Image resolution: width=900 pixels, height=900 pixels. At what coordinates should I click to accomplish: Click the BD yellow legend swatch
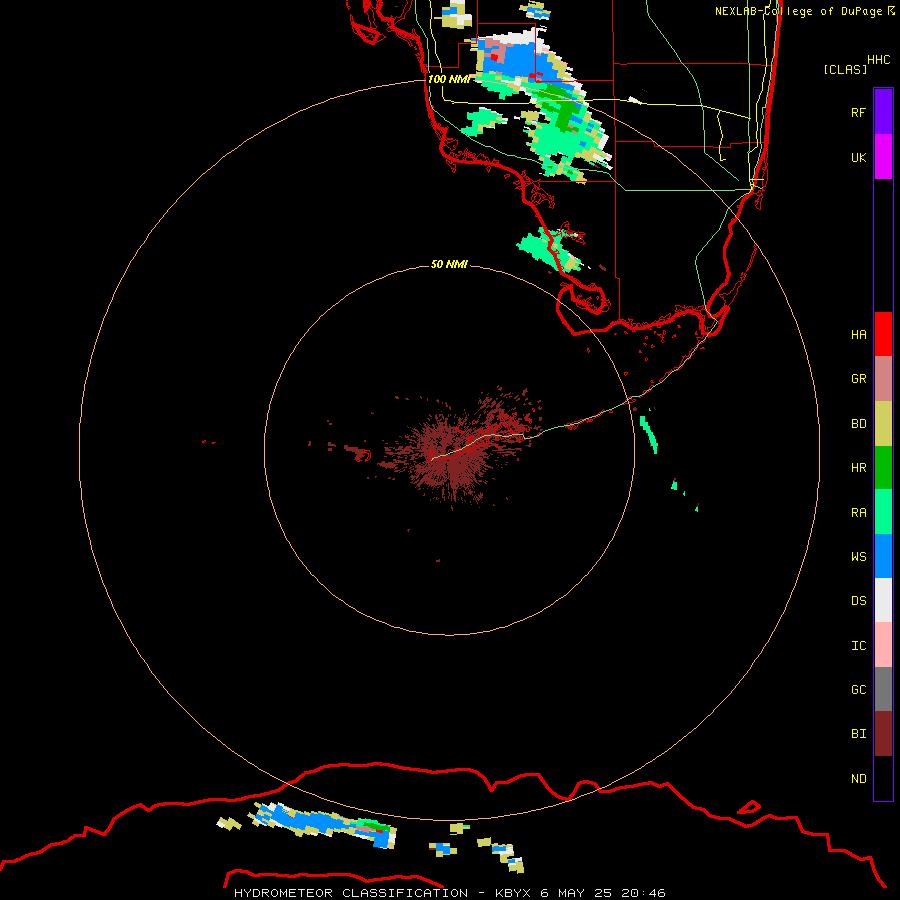click(883, 424)
